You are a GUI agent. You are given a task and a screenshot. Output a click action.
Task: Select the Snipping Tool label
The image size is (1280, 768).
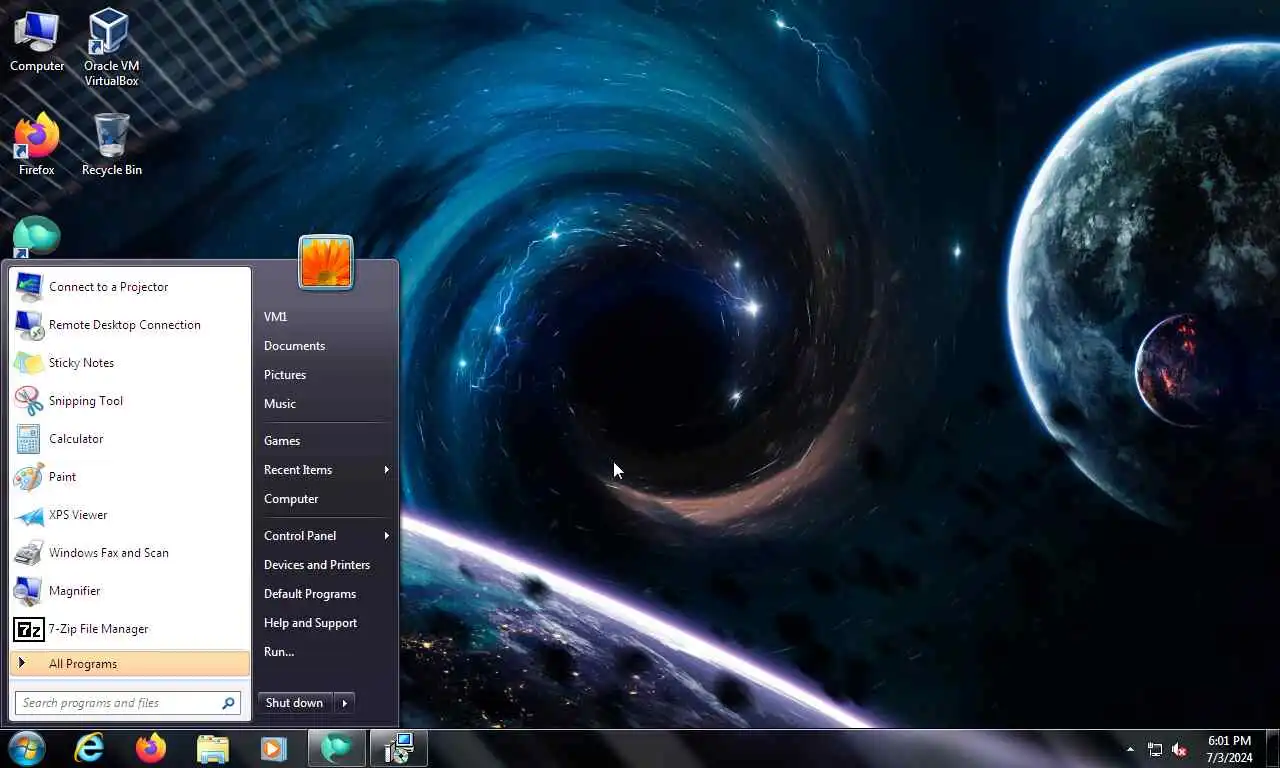86,401
